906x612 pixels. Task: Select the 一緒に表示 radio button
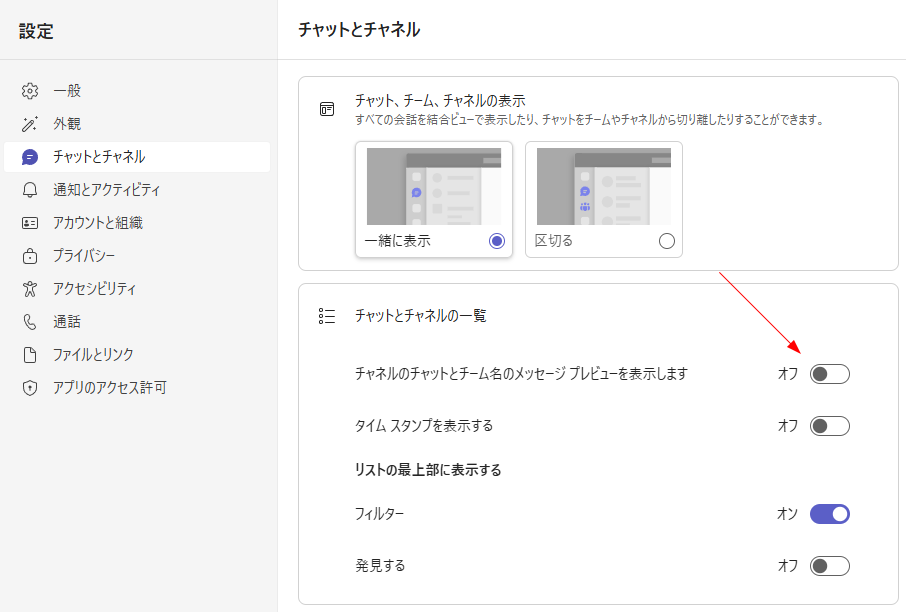(x=497, y=241)
